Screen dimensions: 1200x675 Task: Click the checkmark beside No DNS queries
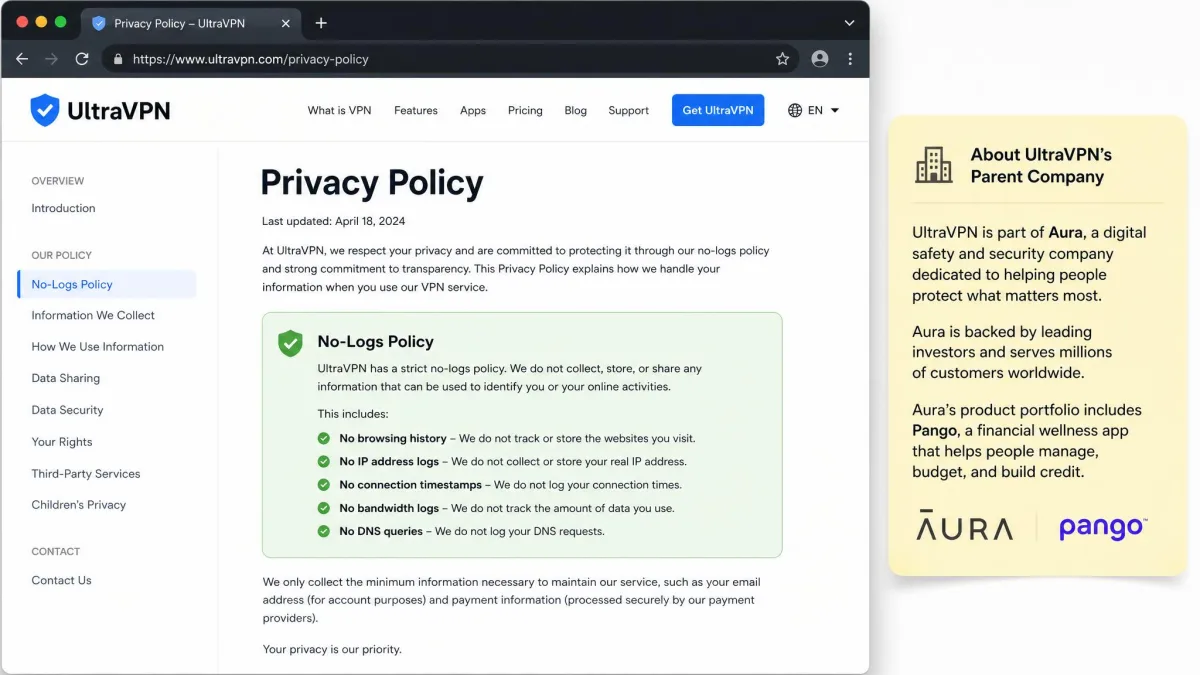click(323, 531)
